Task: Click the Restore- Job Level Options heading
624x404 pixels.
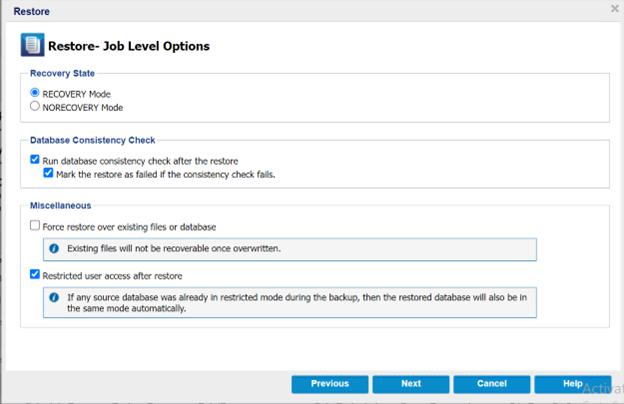Action: pyautogui.click(x=129, y=46)
